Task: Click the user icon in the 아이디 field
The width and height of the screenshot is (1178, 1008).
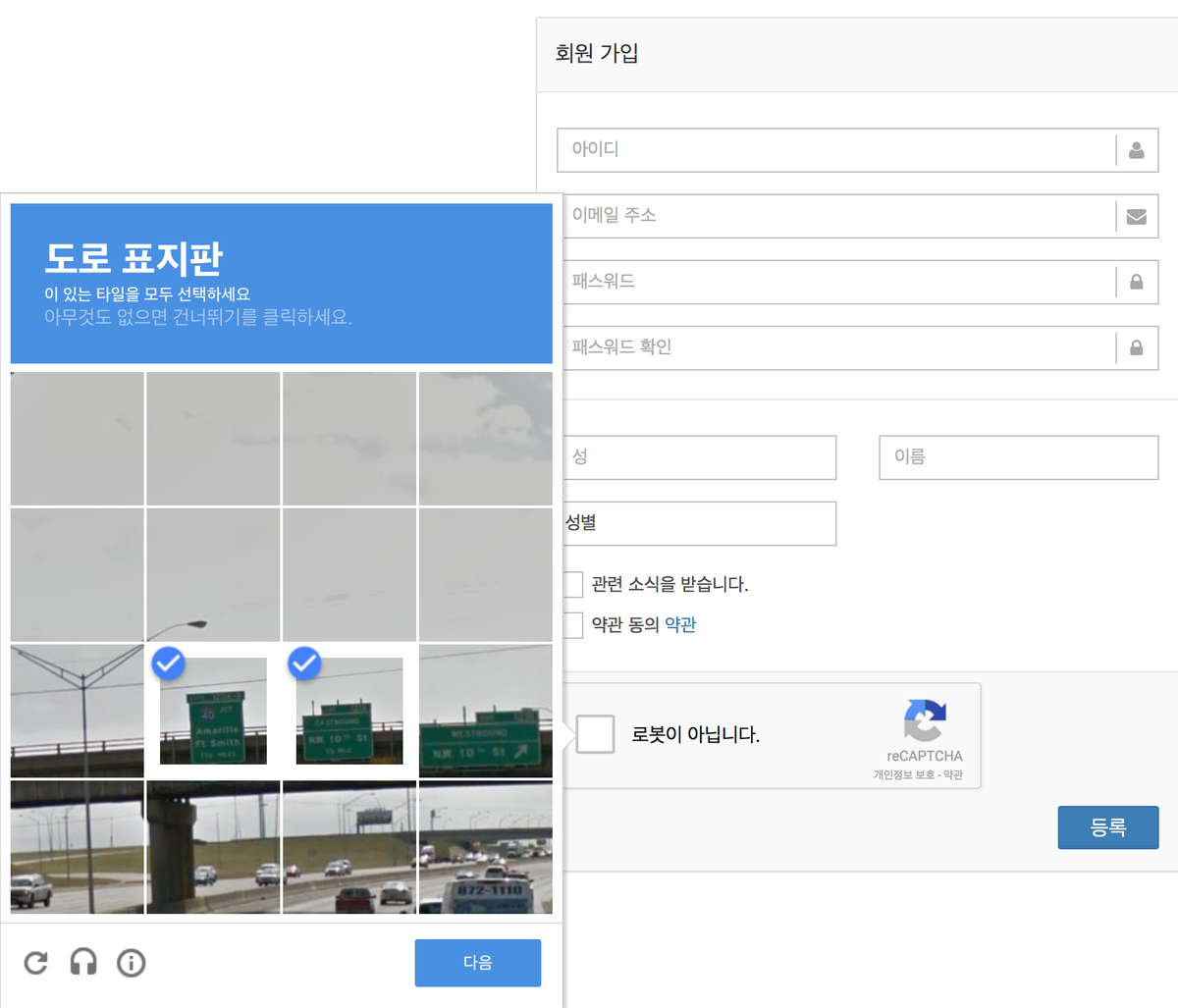Action: click(1137, 150)
